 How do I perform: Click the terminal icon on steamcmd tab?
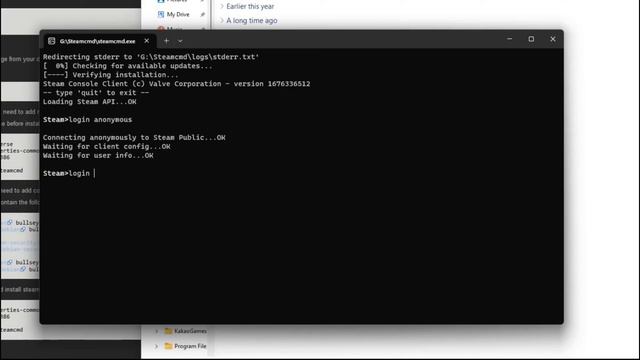[x=51, y=41]
